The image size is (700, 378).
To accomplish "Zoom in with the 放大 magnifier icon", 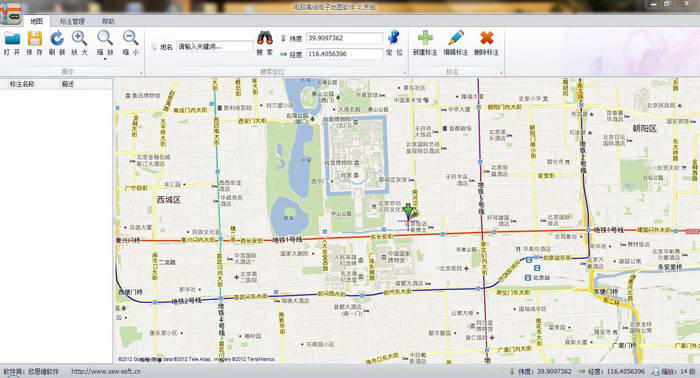I will pyautogui.click(x=79, y=38).
